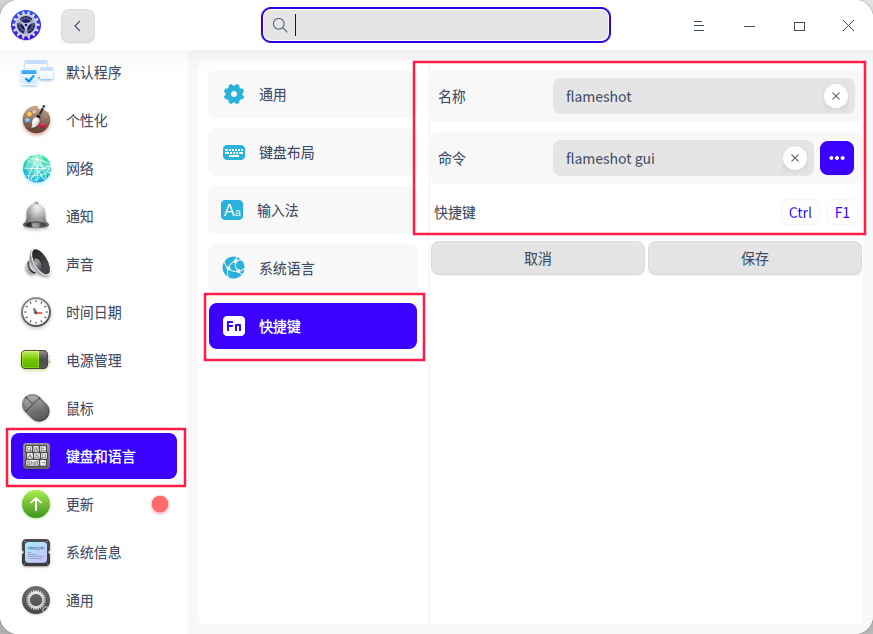Browse for command with ellipsis button
The height and width of the screenshot is (634, 873).
(837, 158)
